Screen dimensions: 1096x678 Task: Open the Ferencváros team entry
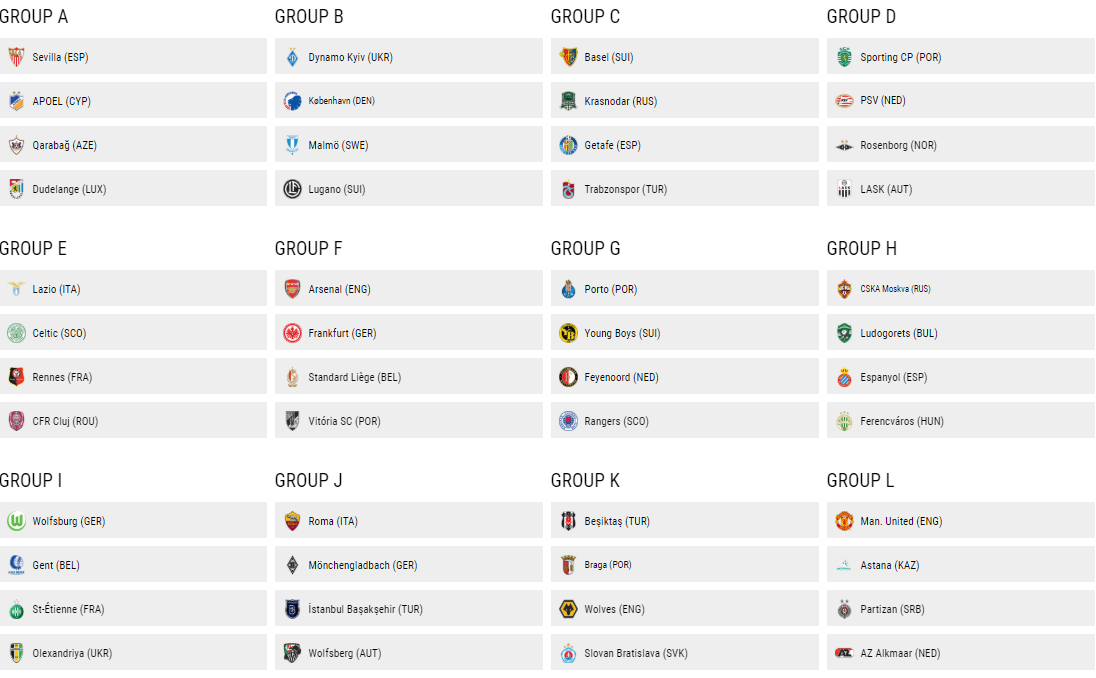tap(960, 421)
